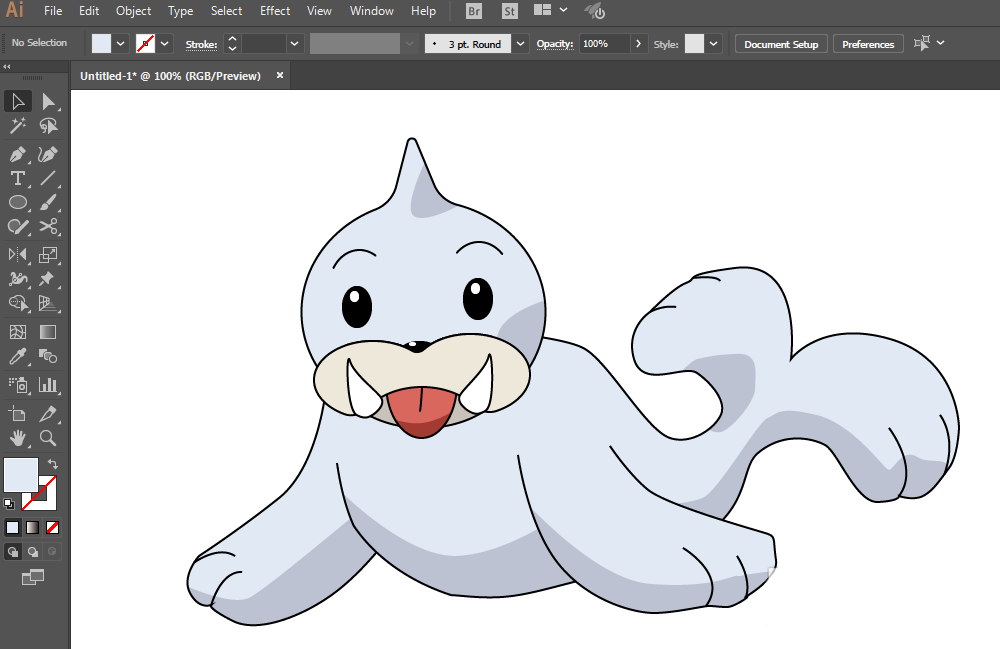
Task: Pick the Magic Wand tool
Action: [18, 126]
